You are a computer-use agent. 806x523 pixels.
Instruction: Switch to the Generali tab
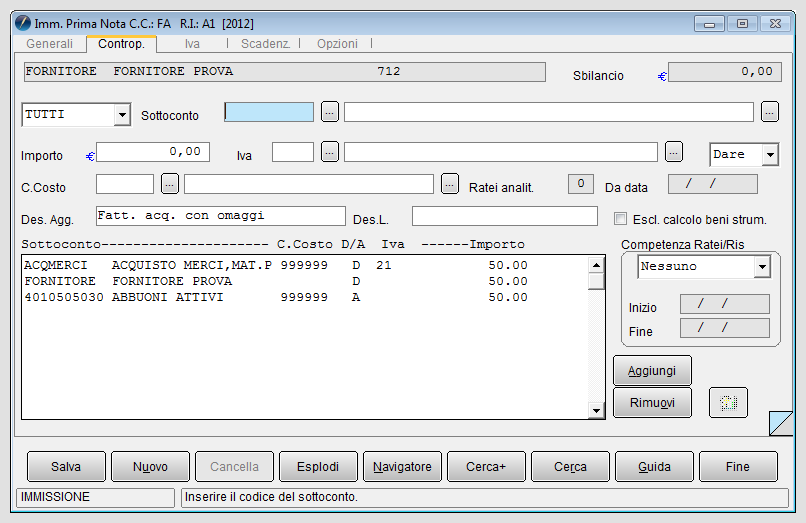point(49,44)
